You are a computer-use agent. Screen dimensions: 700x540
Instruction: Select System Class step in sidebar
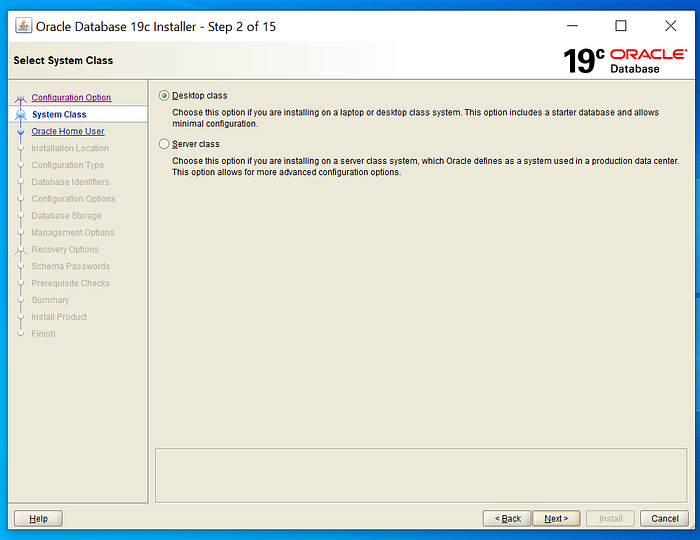coord(59,114)
